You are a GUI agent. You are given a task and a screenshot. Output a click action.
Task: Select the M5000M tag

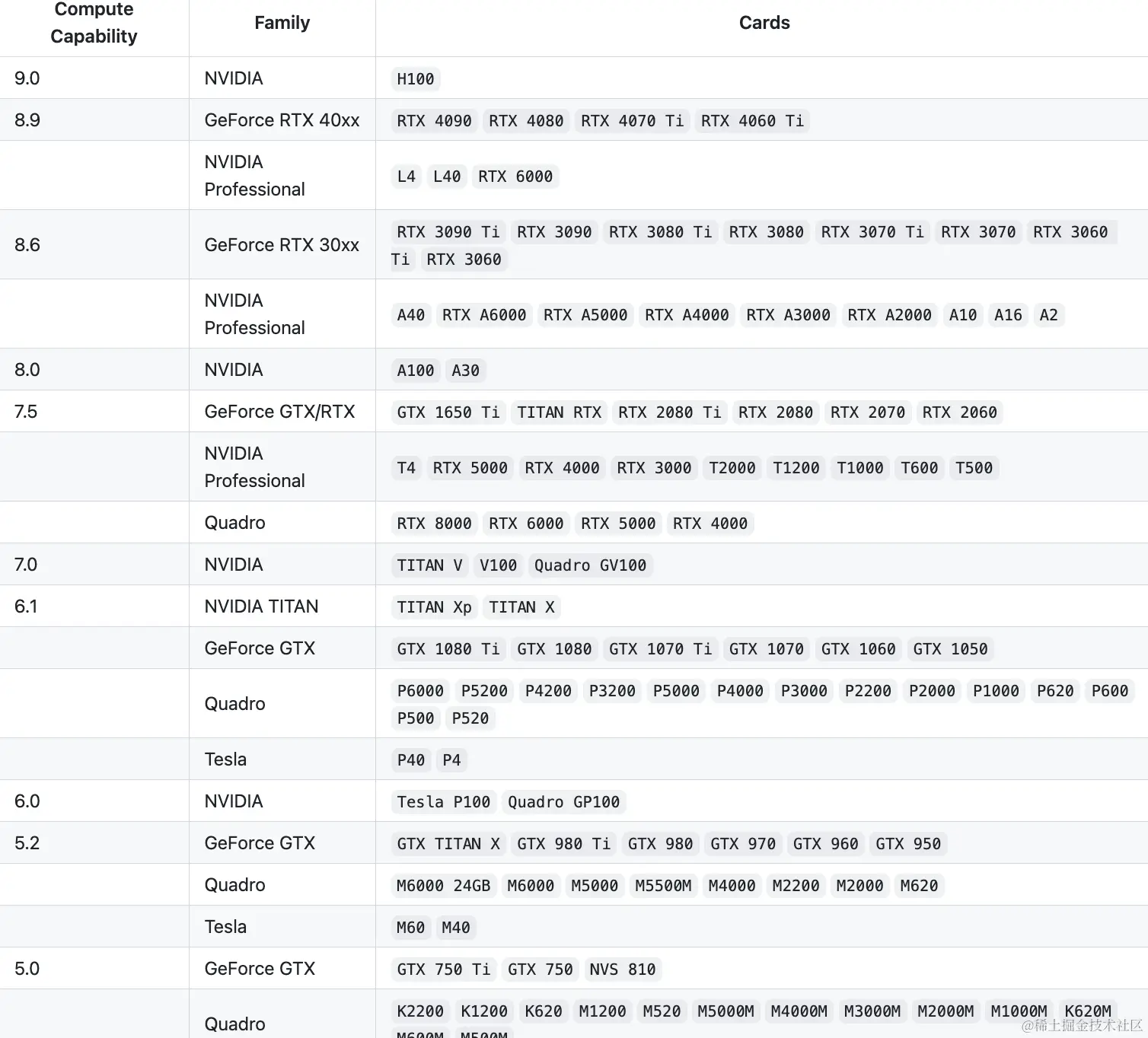[x=725, y=1011]
